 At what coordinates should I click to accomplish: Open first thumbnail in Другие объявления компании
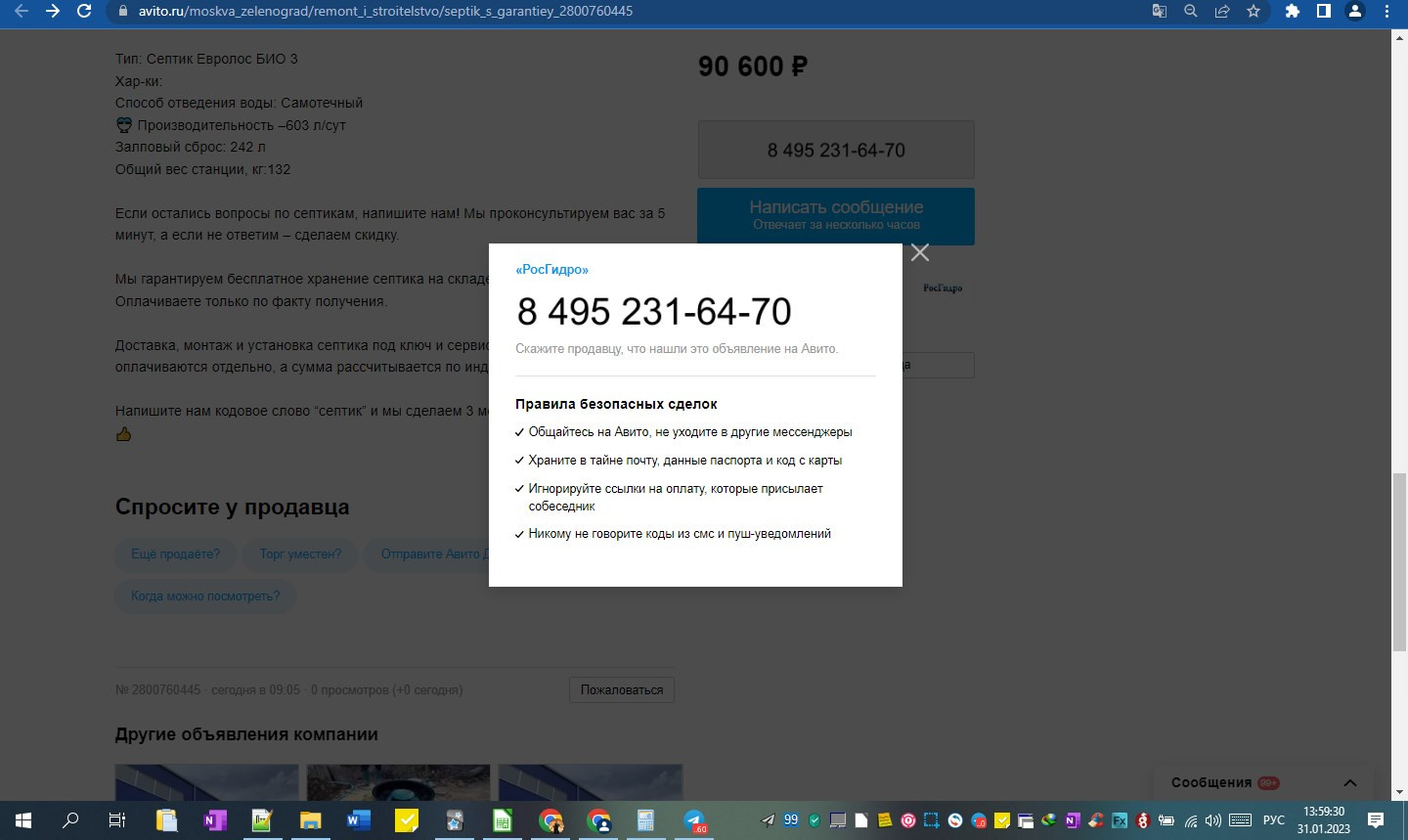[x=206, y=782]
